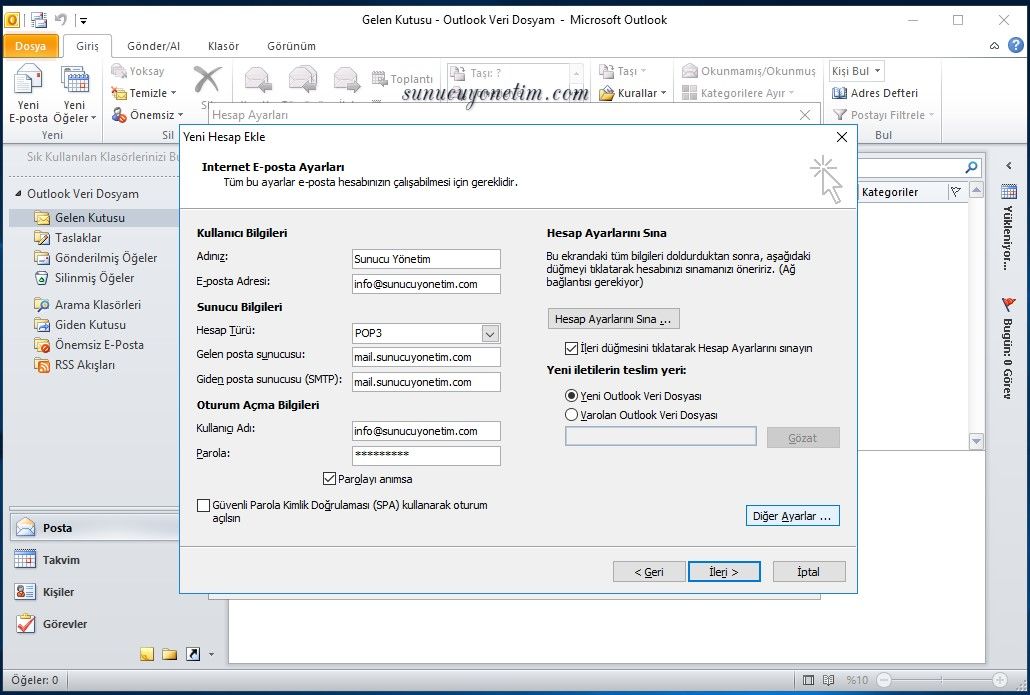Click the Parola password field
Image resolution: width=1030 pixels, height=695 pixels.
click(x=426, y=455)
